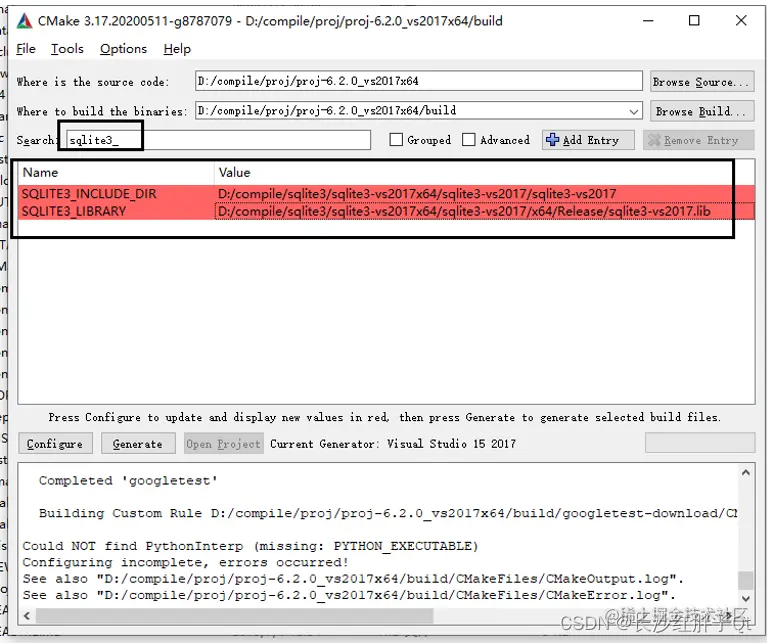The image size is (767, 643).
Task: Click the Name column header
Action: pos(115,173)
